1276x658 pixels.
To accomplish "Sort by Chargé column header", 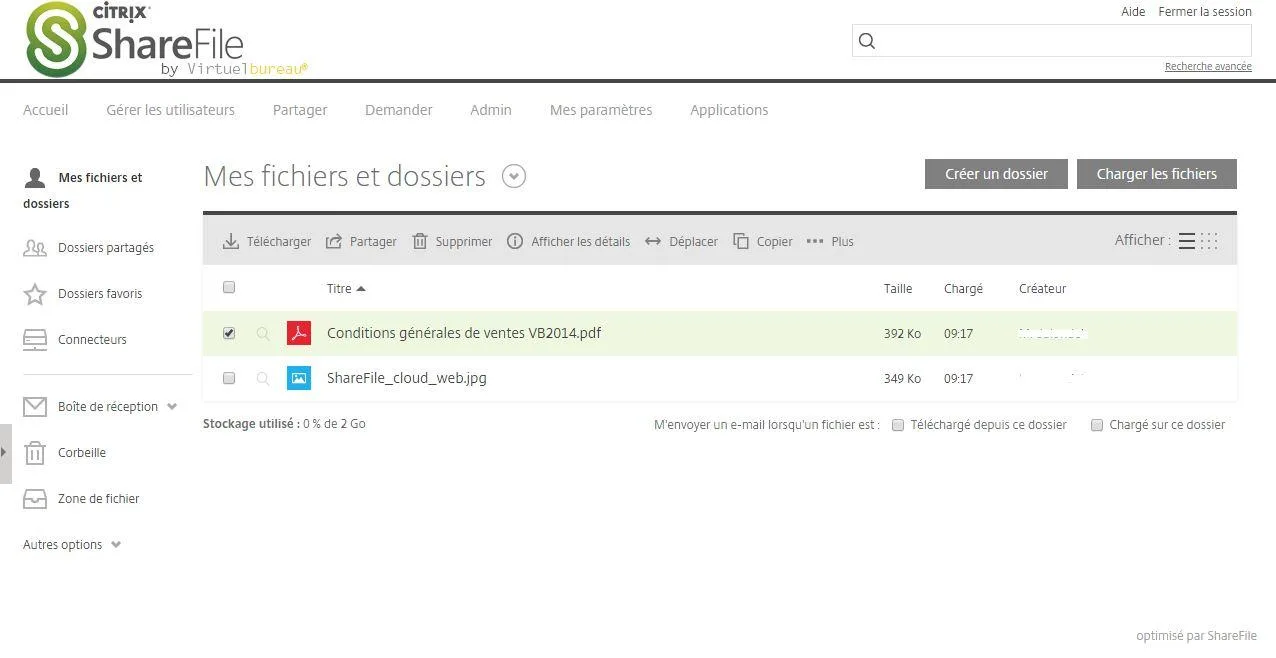I will 963,289.
